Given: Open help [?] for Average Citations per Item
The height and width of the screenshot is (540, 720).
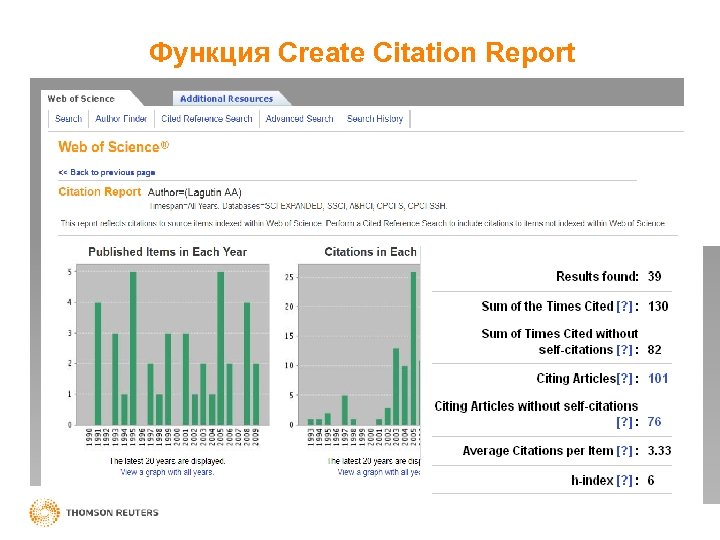Looking at the screenshot, I should pyautogui.click(x=624, y=451).
